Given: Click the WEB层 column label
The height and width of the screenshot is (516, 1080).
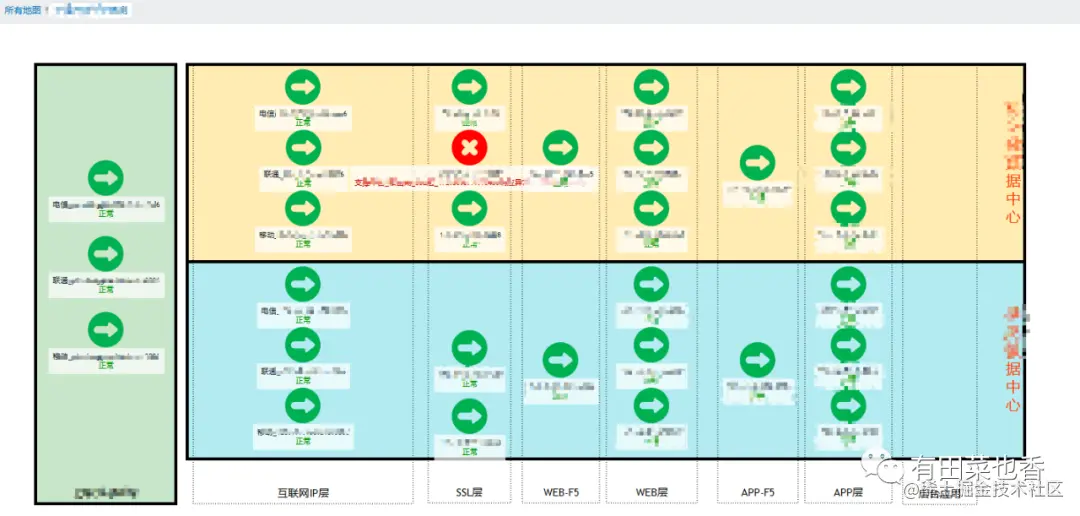Looking at the screenshot, I should [652, 493].
